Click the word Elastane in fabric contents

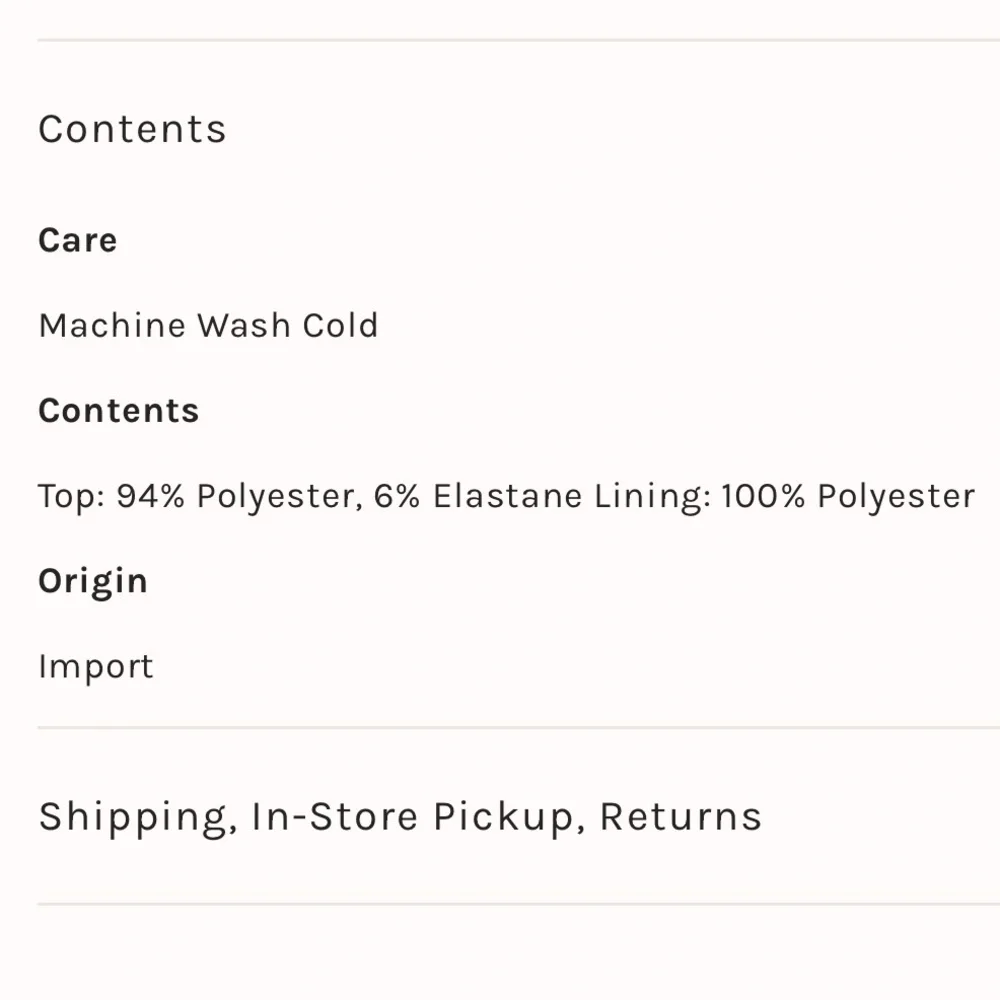coord(508,496)
